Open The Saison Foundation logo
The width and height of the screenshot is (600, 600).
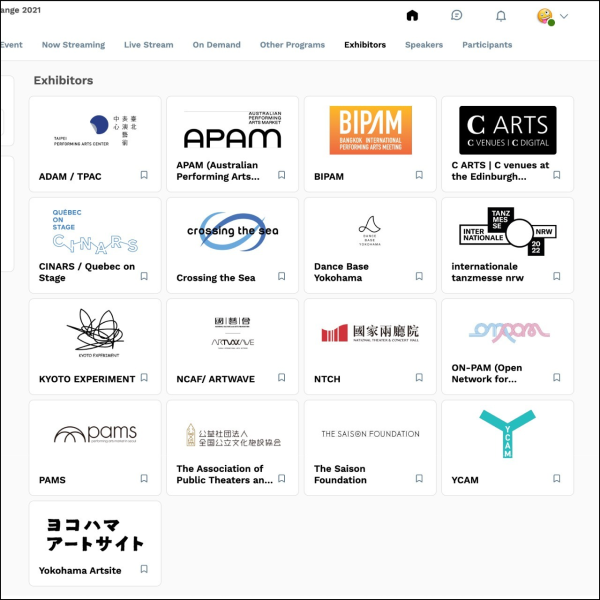pyautogui.click(x=370, y=434)
